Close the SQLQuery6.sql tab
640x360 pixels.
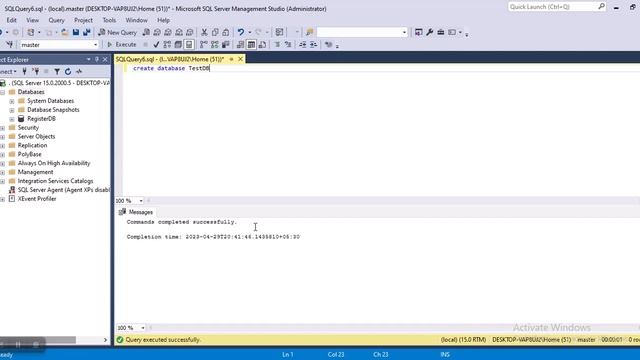pos(240,59)
